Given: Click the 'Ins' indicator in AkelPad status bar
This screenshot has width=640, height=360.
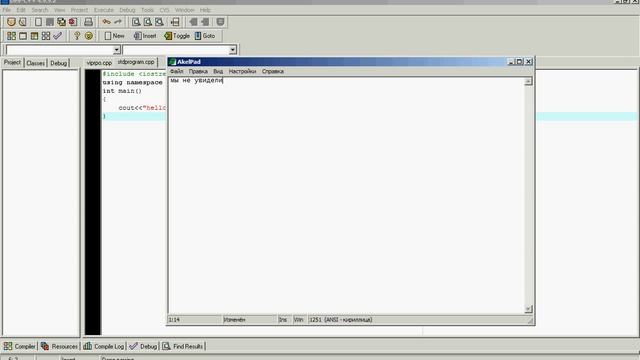Looking at the screenshot, I should tap(283, 320).
